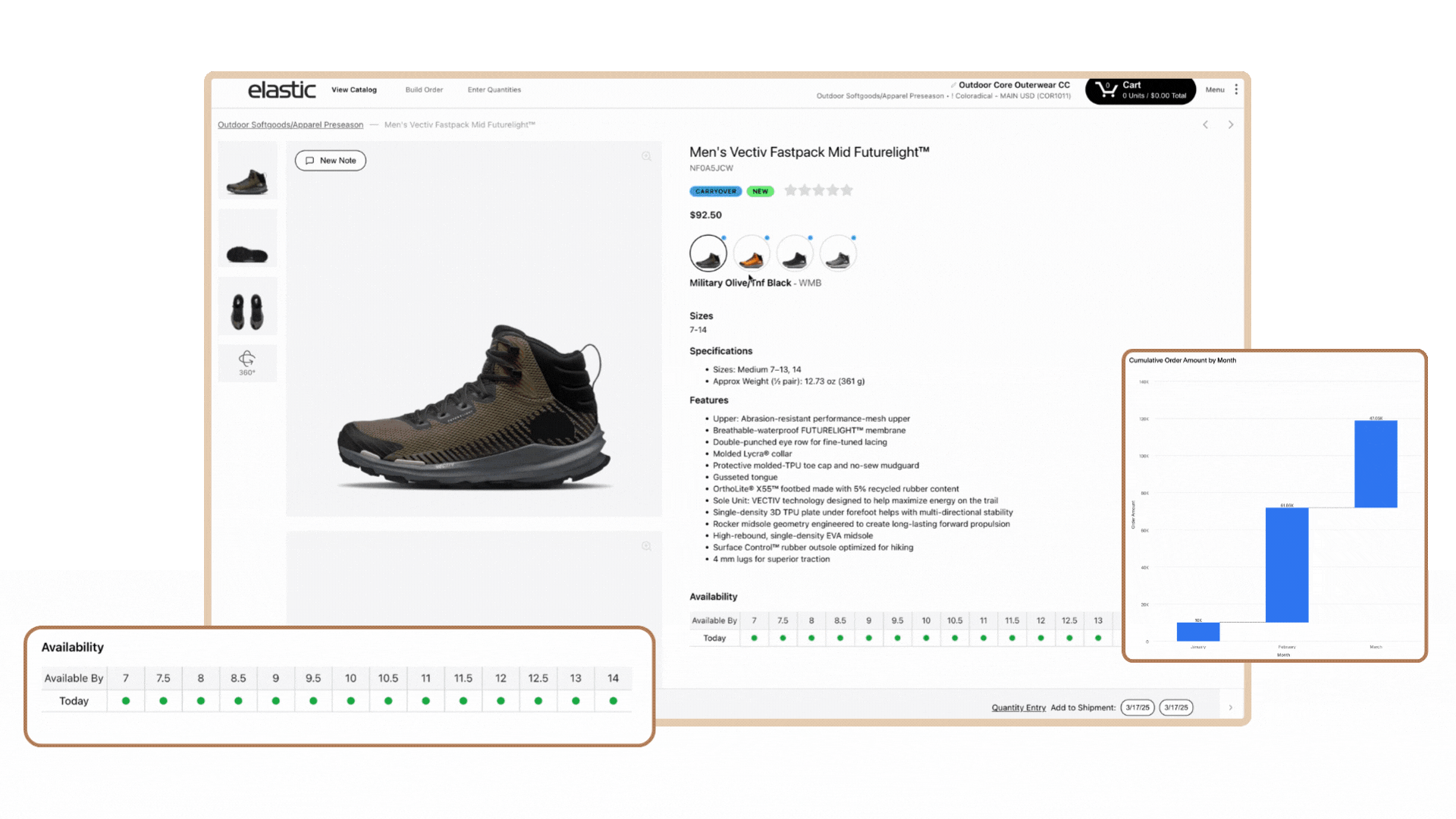1456x819 pixels.
Task: Go to next product arrow
Action: pos(1231,124)
